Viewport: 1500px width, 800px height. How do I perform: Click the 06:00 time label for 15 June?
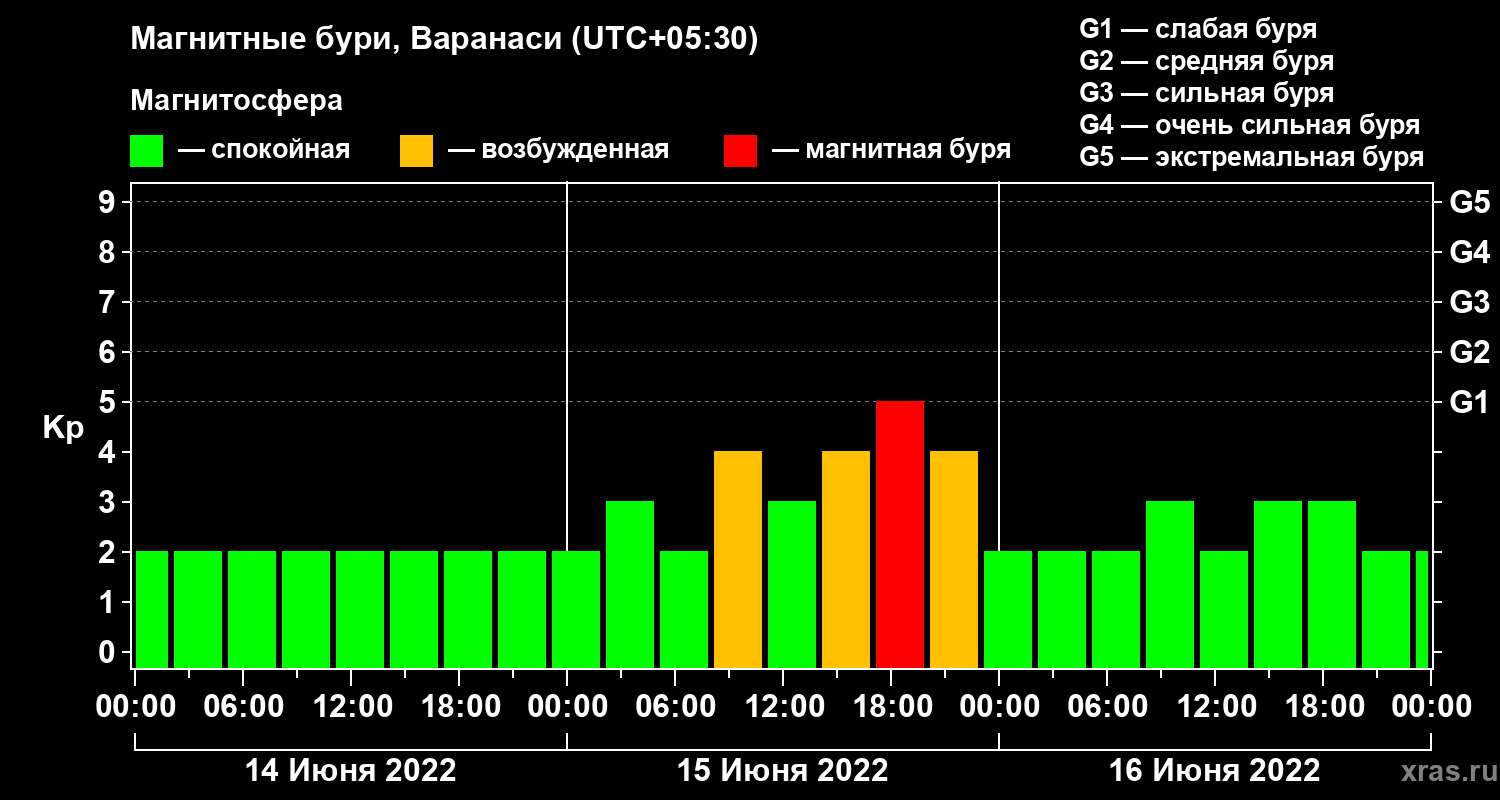675,707
